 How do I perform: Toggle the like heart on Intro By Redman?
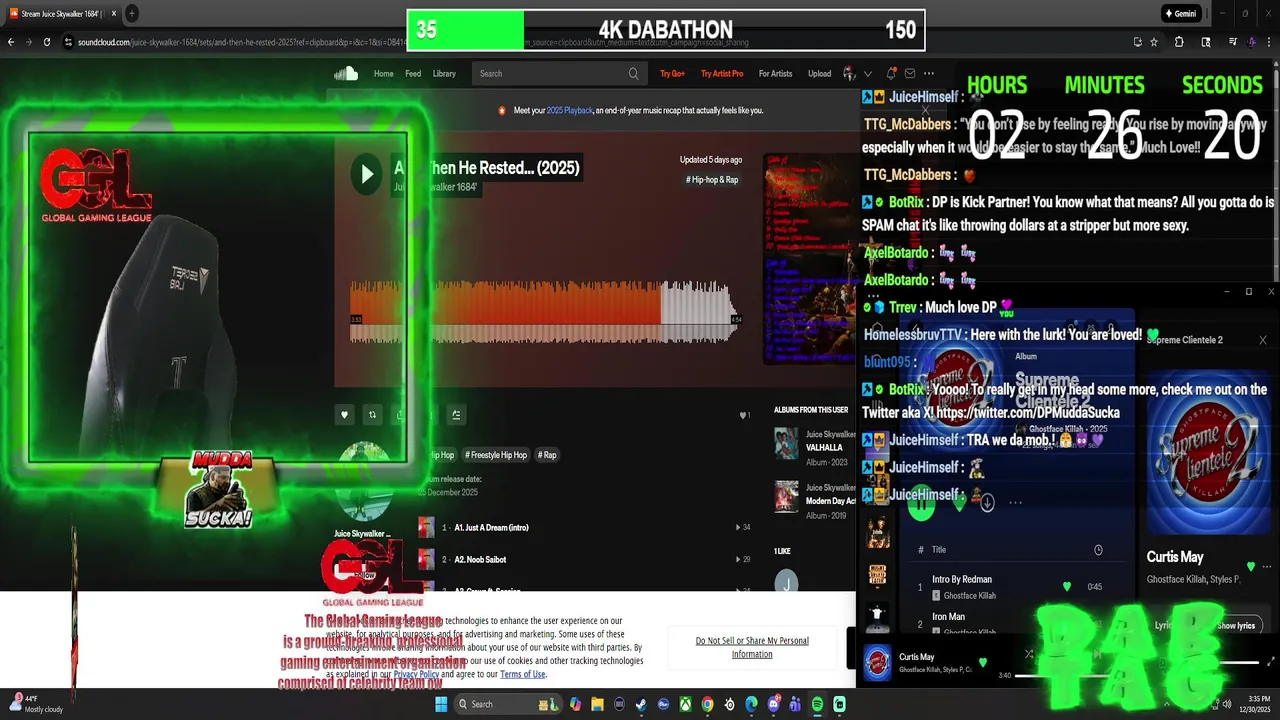pos(1067,587)
